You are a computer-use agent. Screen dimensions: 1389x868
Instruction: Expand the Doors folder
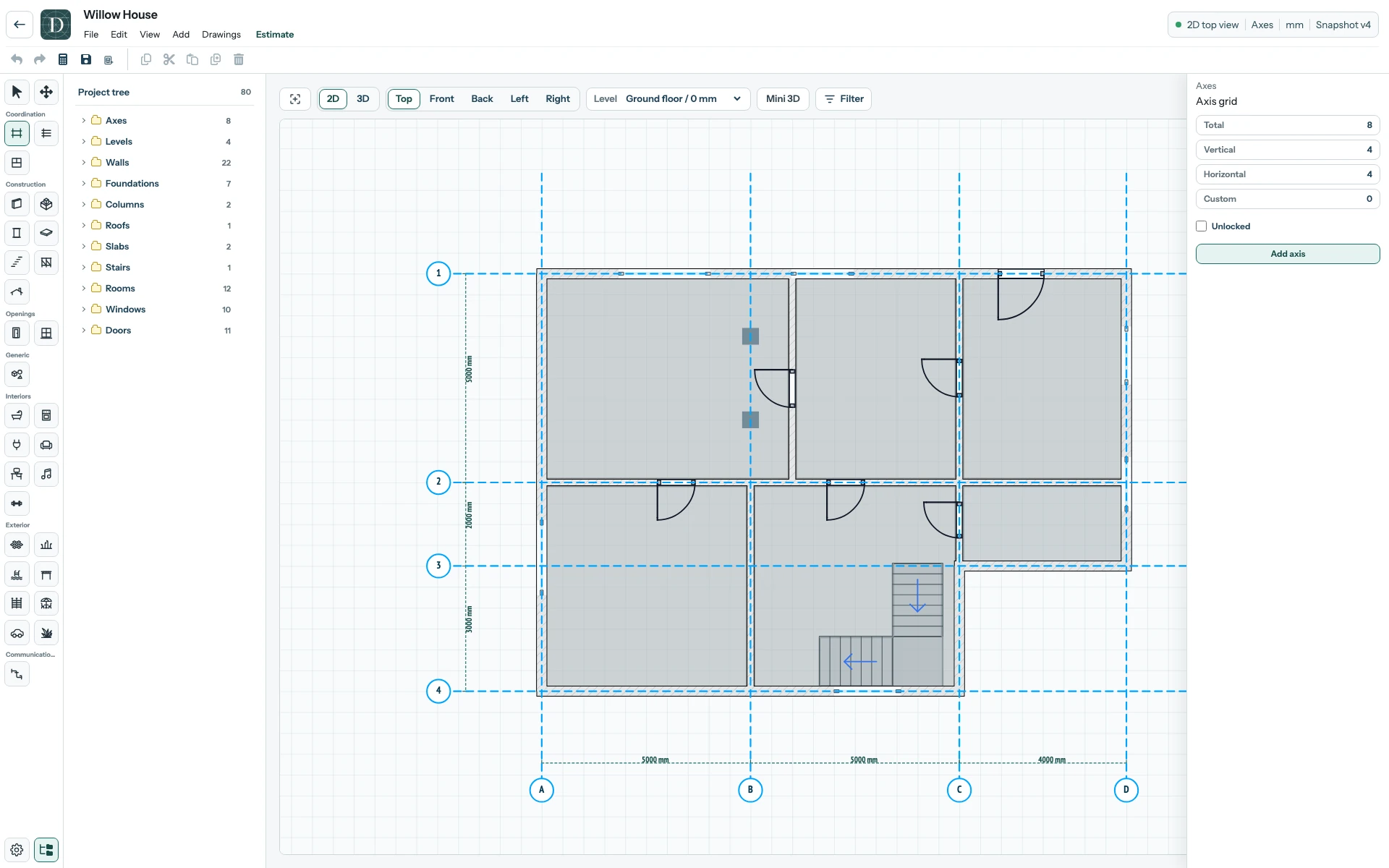(84, 331)
